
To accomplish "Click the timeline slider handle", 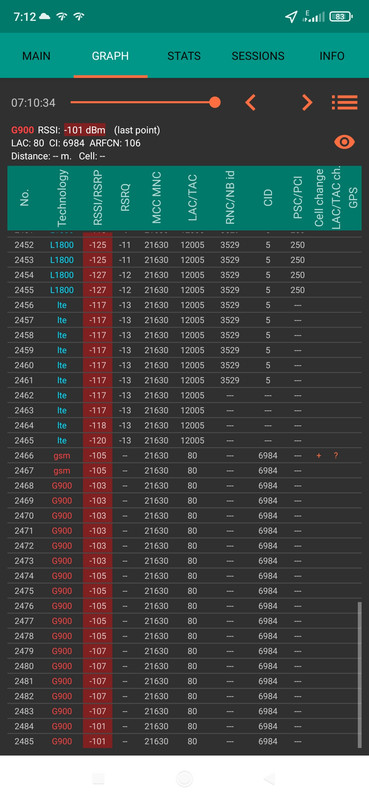I will pos(215,103).
